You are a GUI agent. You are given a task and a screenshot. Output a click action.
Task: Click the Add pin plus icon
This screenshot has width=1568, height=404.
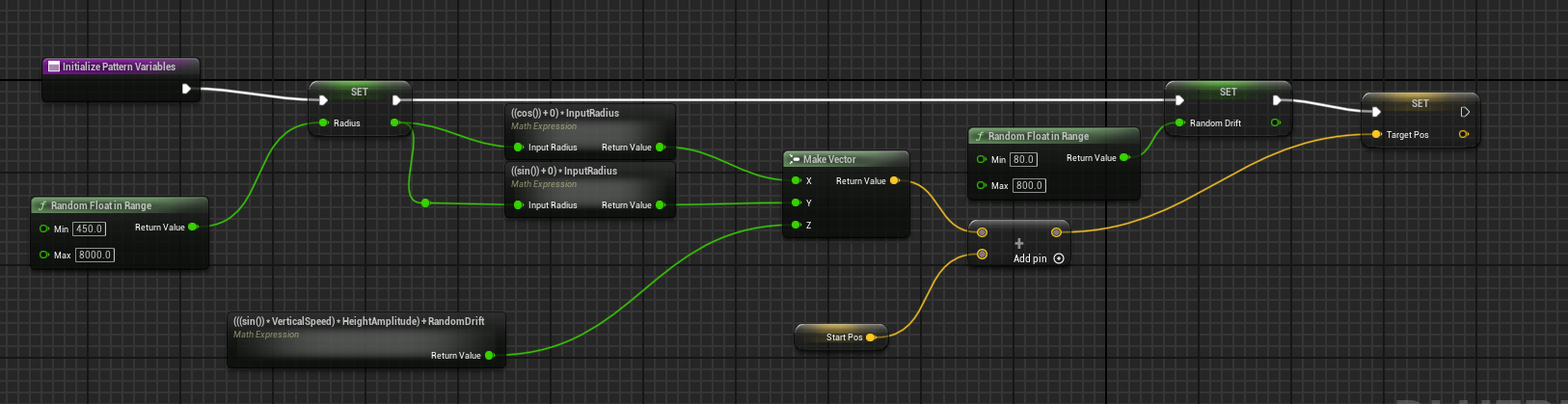click(1018, 244)
